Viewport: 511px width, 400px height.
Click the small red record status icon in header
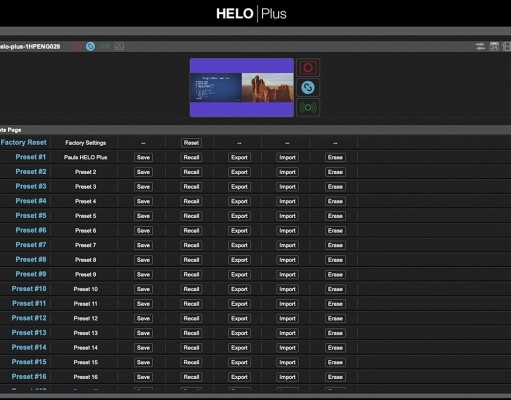pyautogui.click(x=76, y=46)
